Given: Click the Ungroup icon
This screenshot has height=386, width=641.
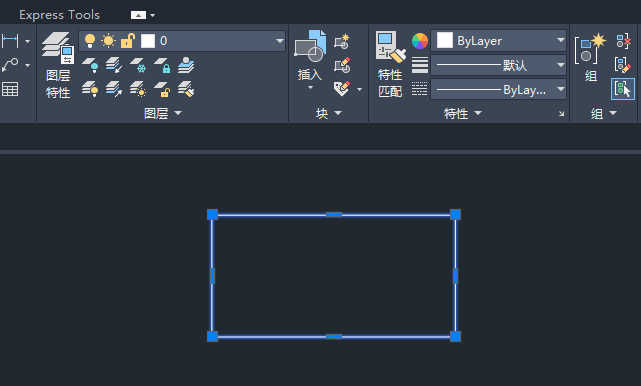Looking at the screenshot, I should [623, 41].
